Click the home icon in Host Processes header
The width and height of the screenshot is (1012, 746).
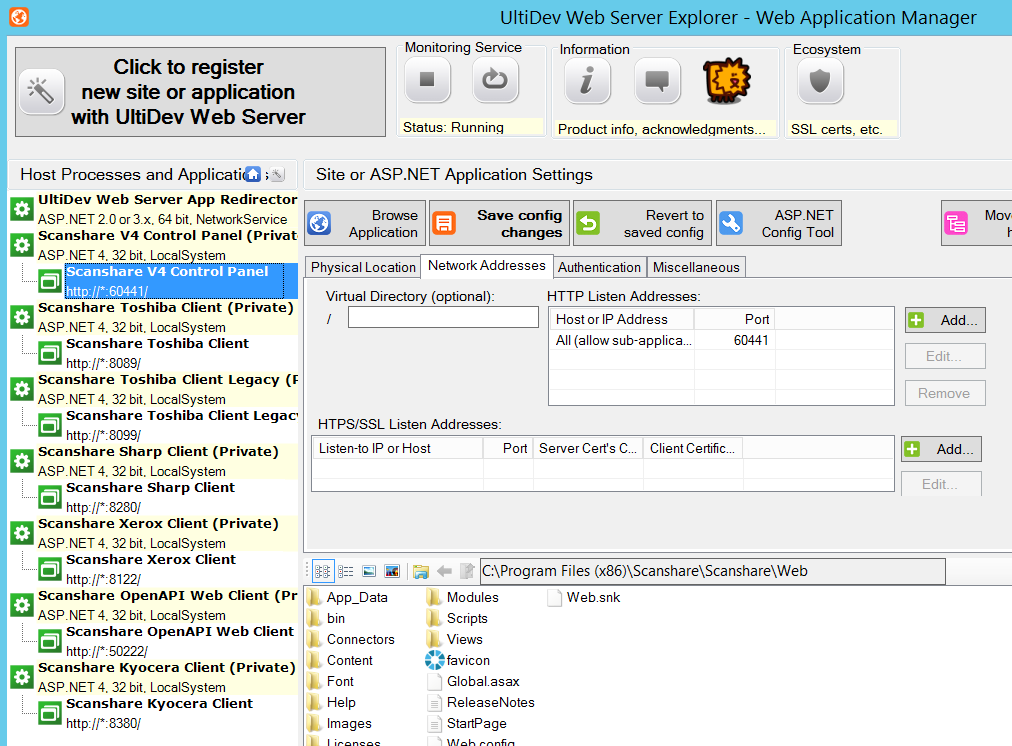pyautogui.click(x=254, y=174)
